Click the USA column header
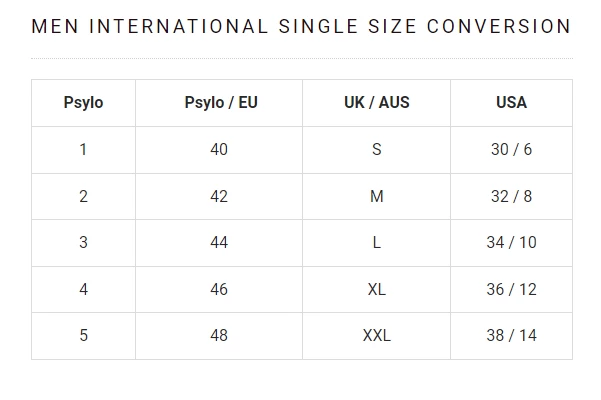Image resolution: width=601 pixels, height=400 pixels. pyautogui.click(x=511, y=103)
